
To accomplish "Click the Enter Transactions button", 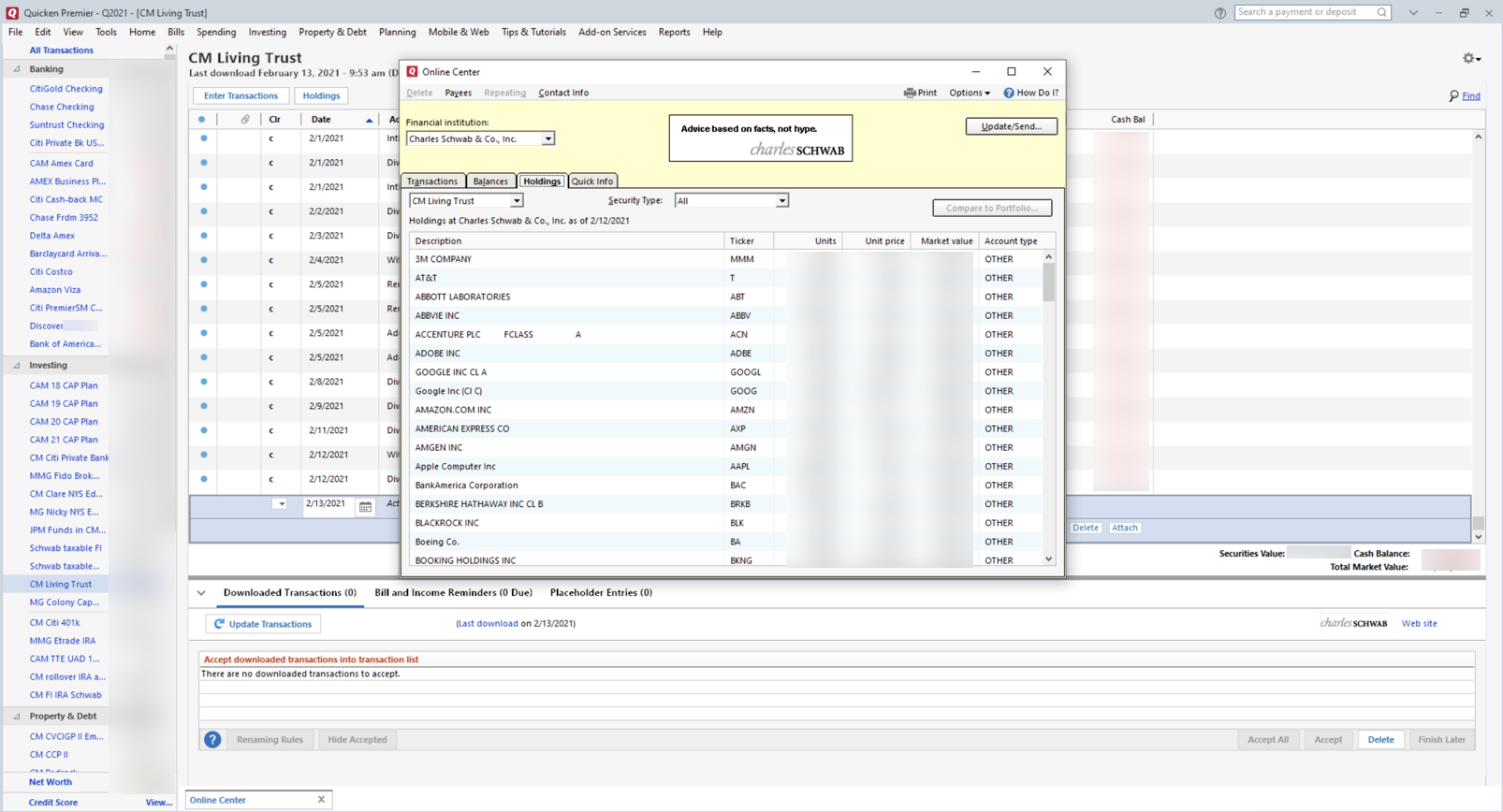I will (x=241, y=96).
